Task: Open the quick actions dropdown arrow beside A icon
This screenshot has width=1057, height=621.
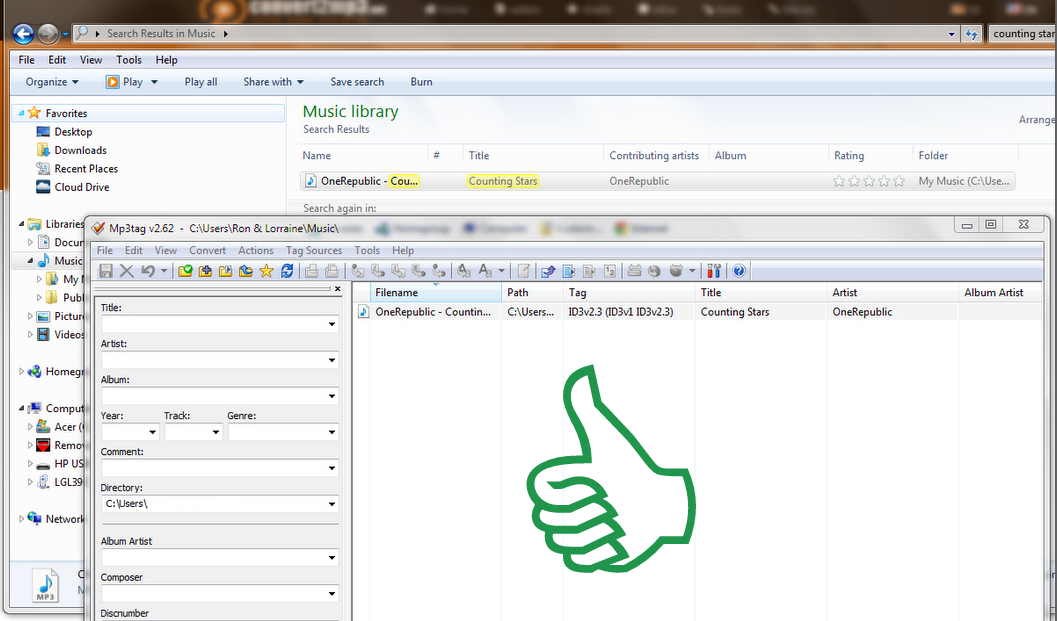Action: [x=502, y=271]
